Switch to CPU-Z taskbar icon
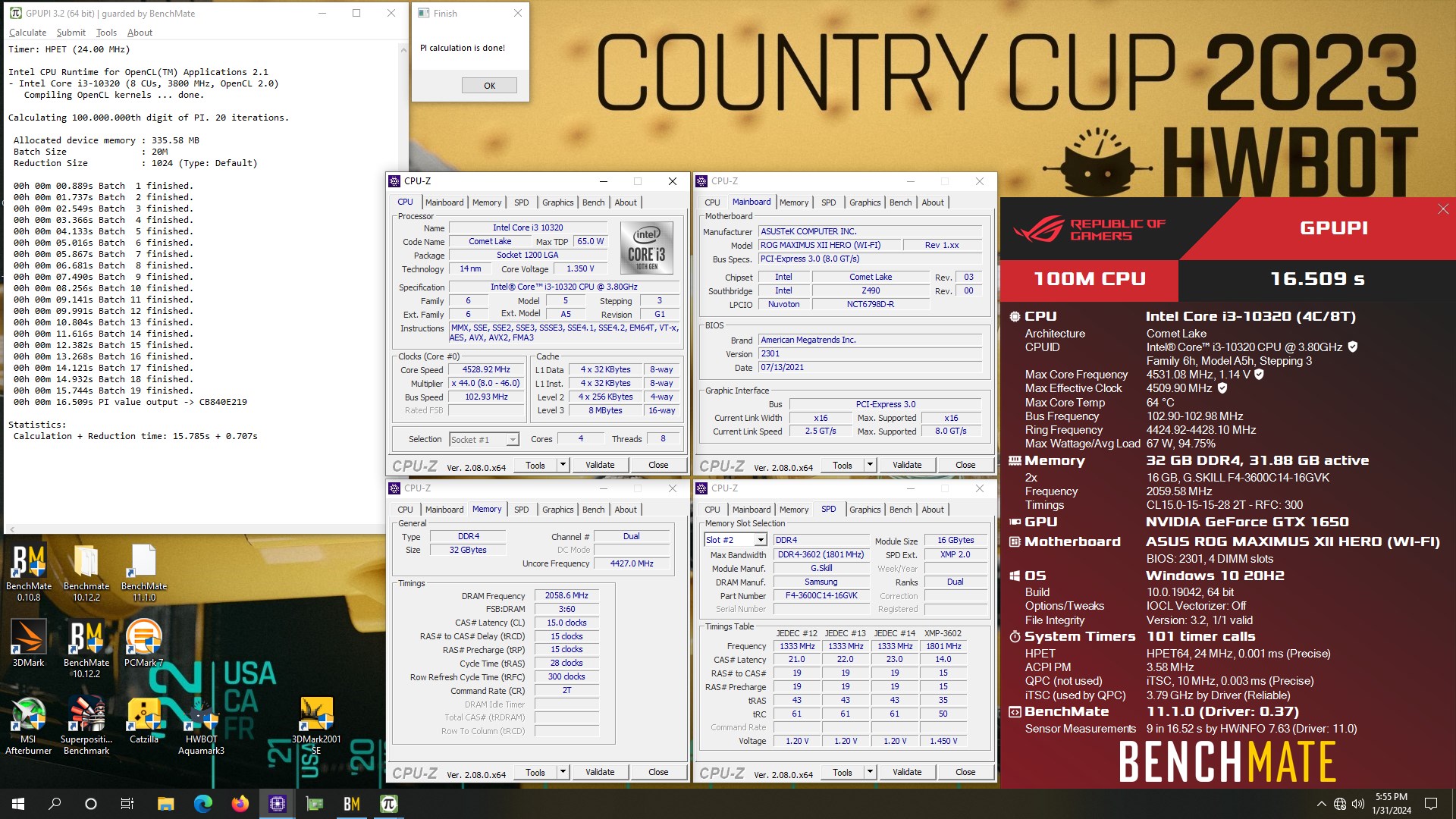This screenshot has height=819, width=1456. (x=277, y=804)
